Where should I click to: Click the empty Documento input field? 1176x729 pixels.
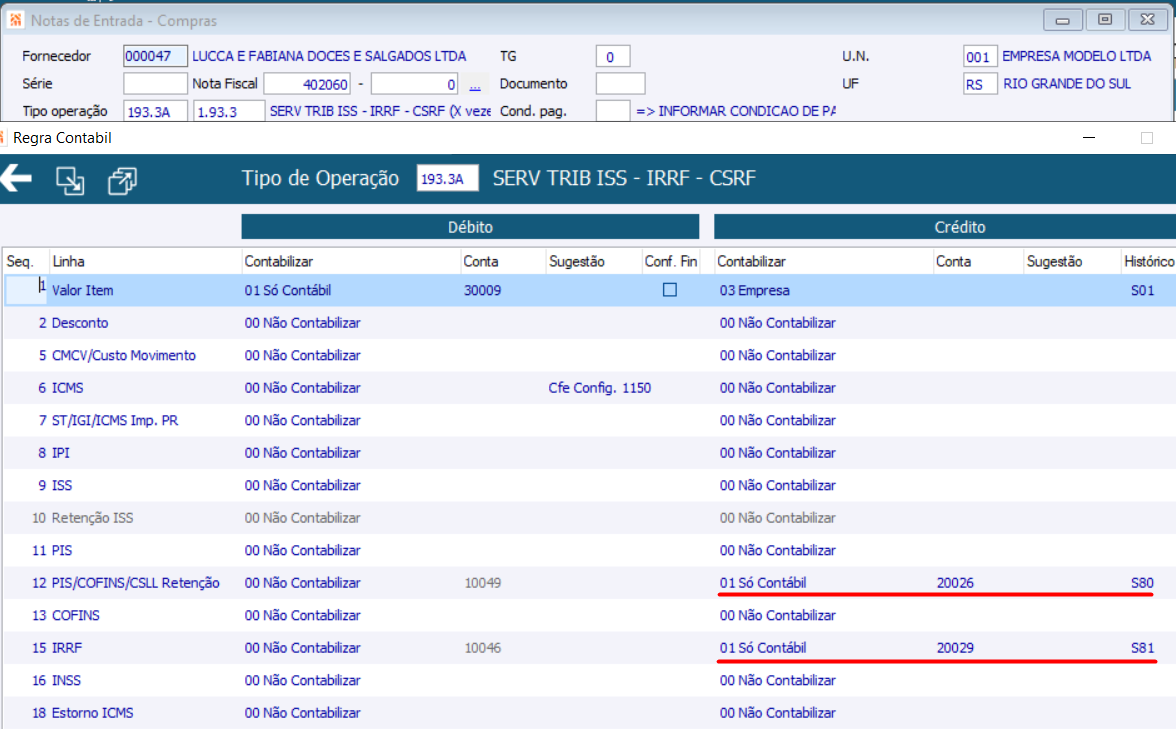tap(620, 84)
